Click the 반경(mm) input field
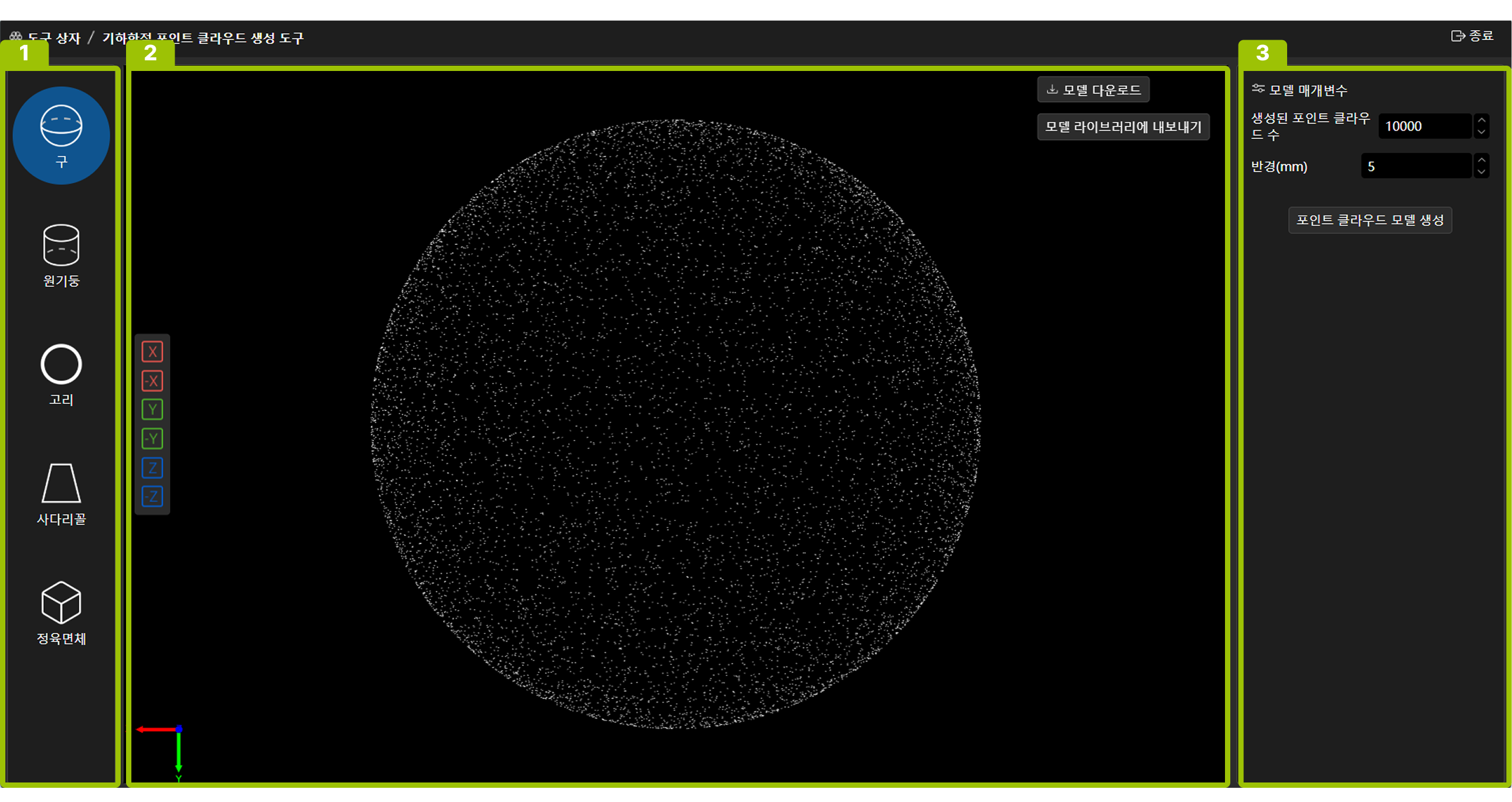The height and width of the screenshot is (802, 1512). (1416, 167)
